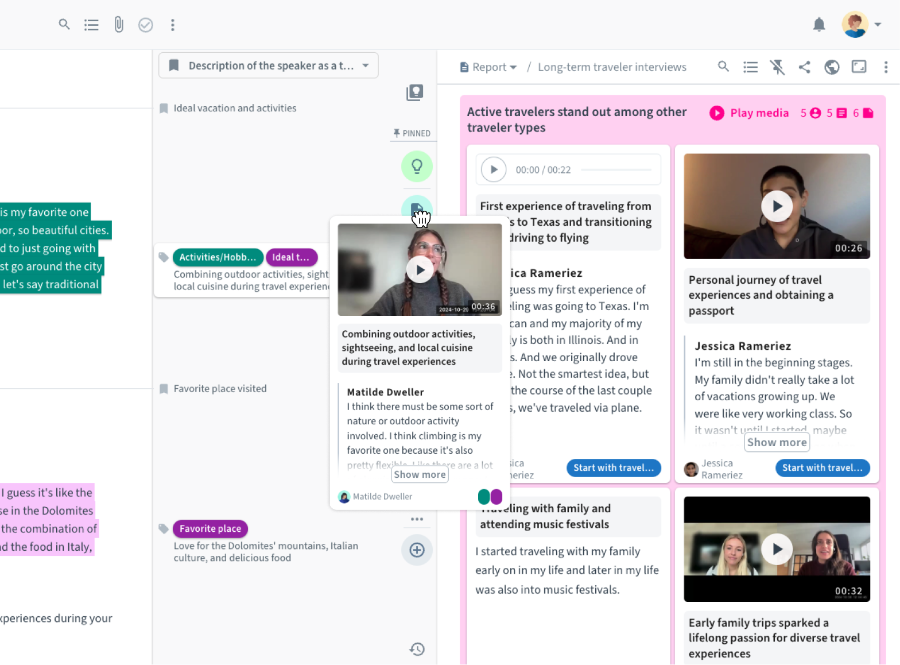Select the Favorite place tag

tap(210, 528)
